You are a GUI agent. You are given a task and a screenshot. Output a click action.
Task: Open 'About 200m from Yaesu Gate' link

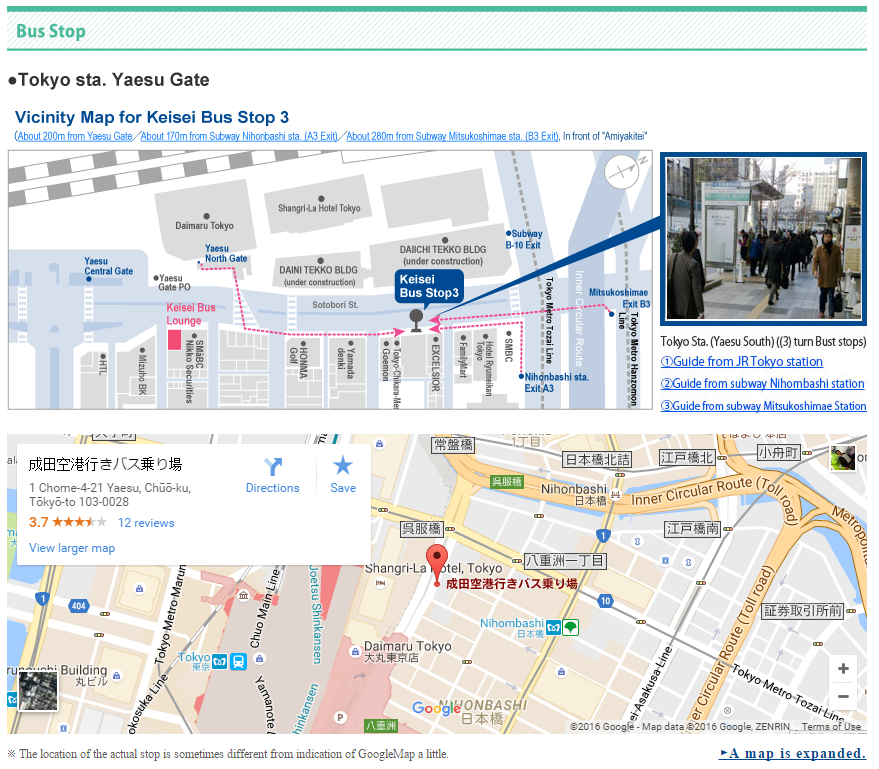tap(75, 136)
